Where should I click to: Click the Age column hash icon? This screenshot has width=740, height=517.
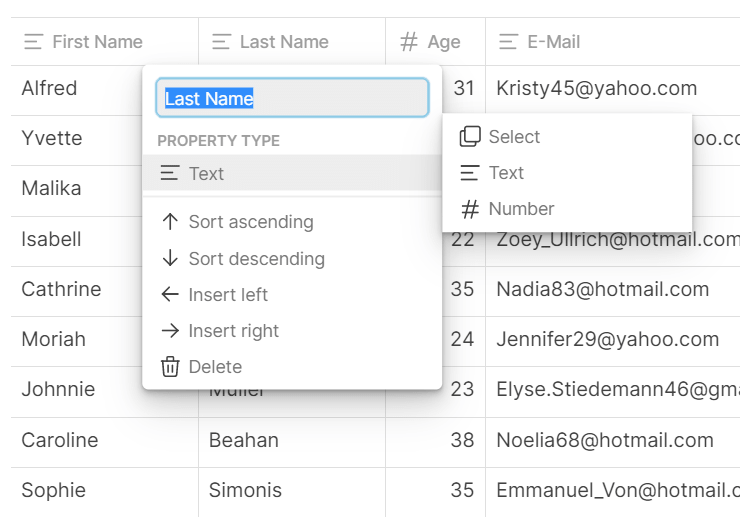(x=409, y=42)
